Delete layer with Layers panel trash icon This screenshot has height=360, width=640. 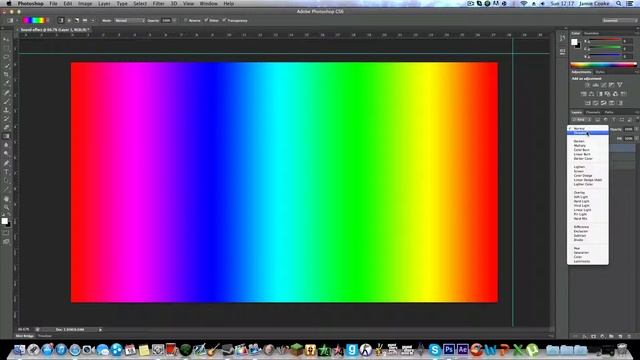click(x=629, y=336)
